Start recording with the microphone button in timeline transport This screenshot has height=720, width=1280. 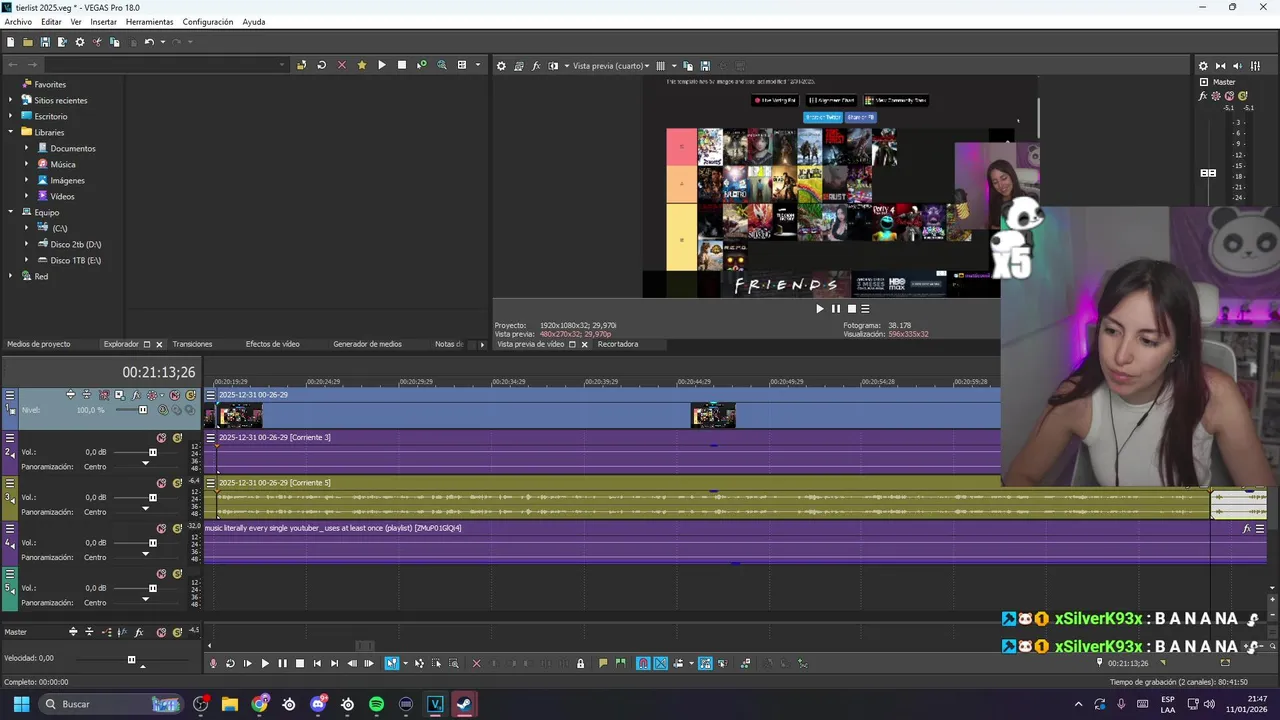click(x=212, y=663)
